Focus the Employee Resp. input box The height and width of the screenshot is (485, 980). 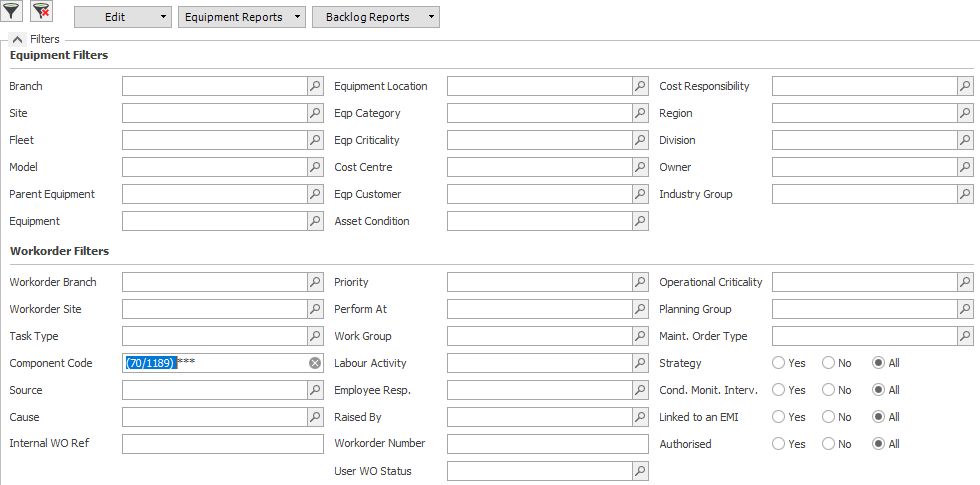pyautogui.click(x=539, y=389)
